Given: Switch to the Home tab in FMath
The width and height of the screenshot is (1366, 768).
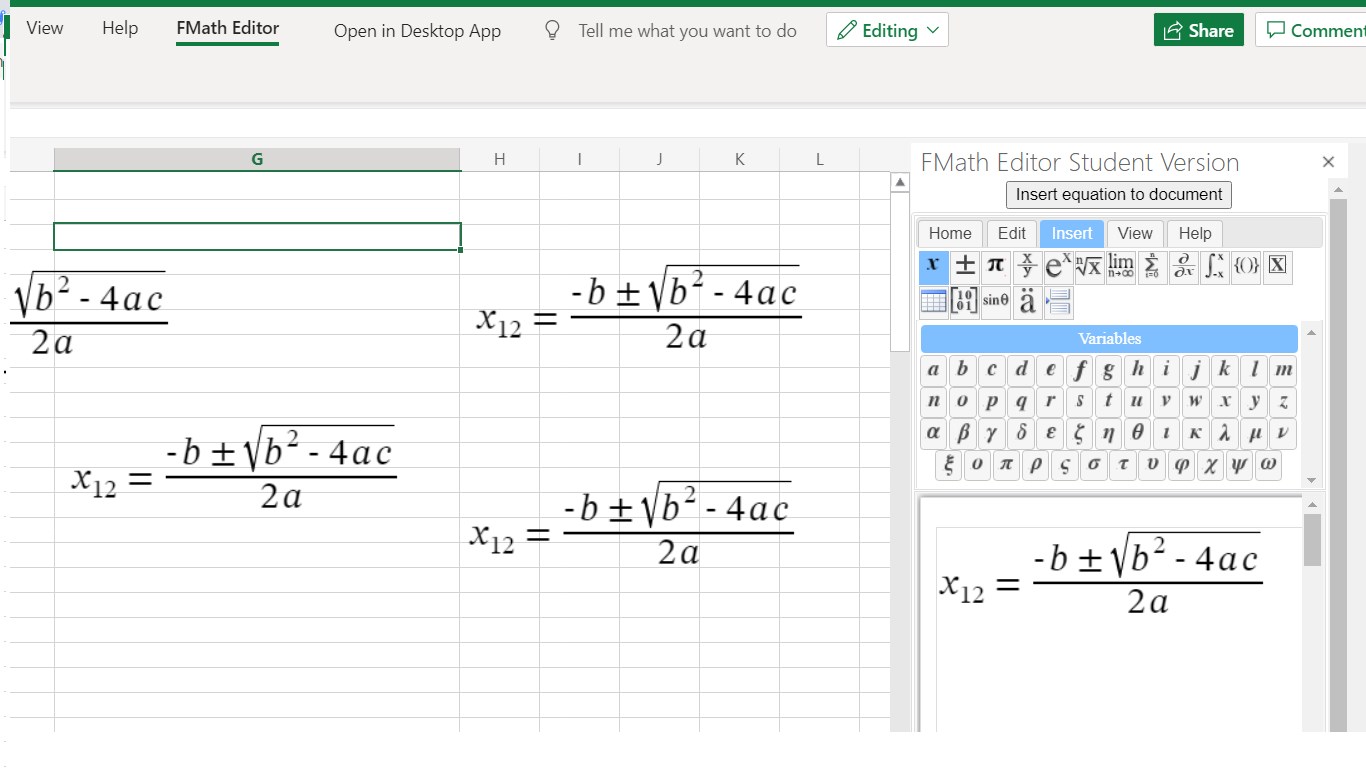Looking at the screenshot, I should pos(950,233).
